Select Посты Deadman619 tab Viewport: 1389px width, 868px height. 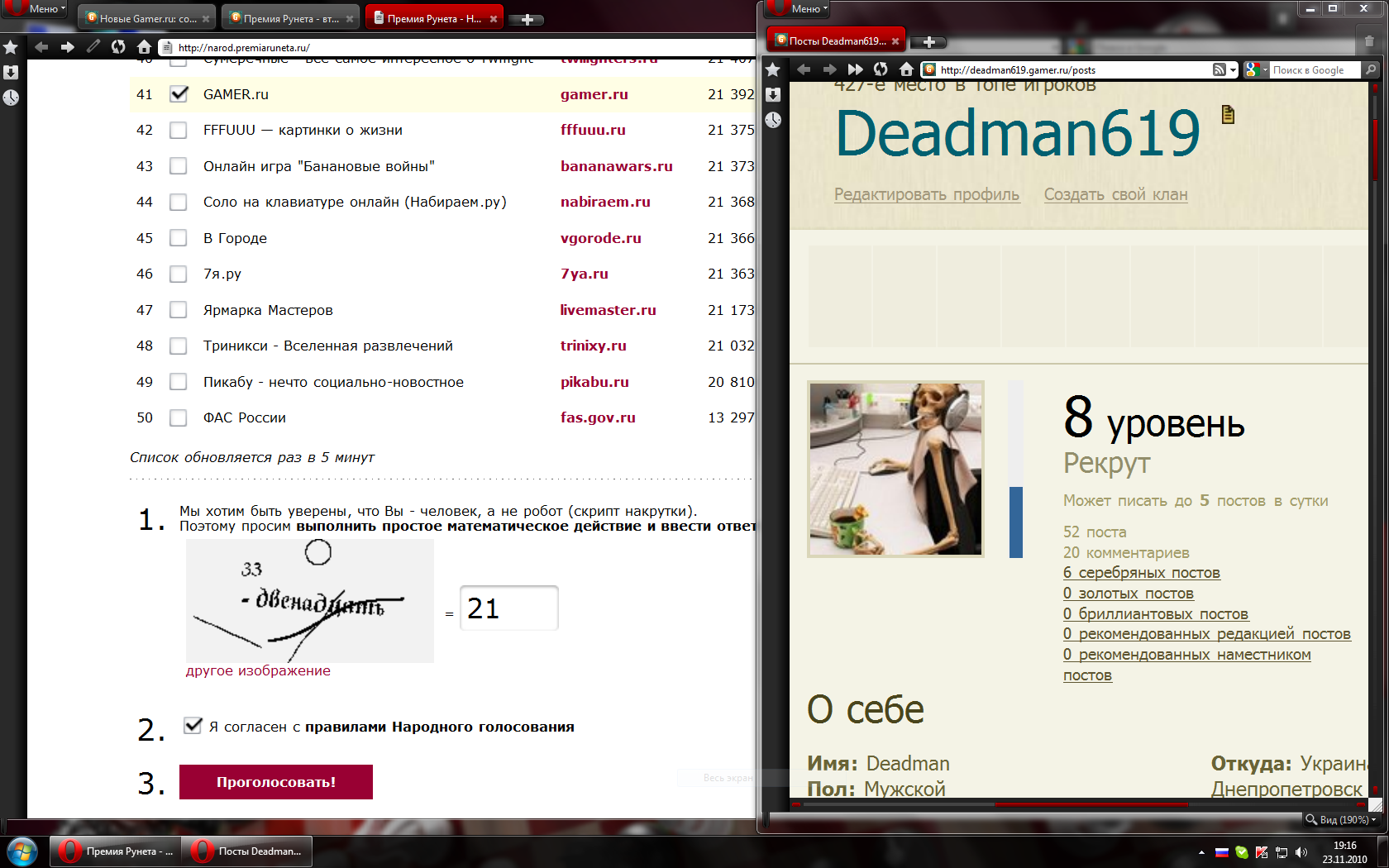coord(836,41)
